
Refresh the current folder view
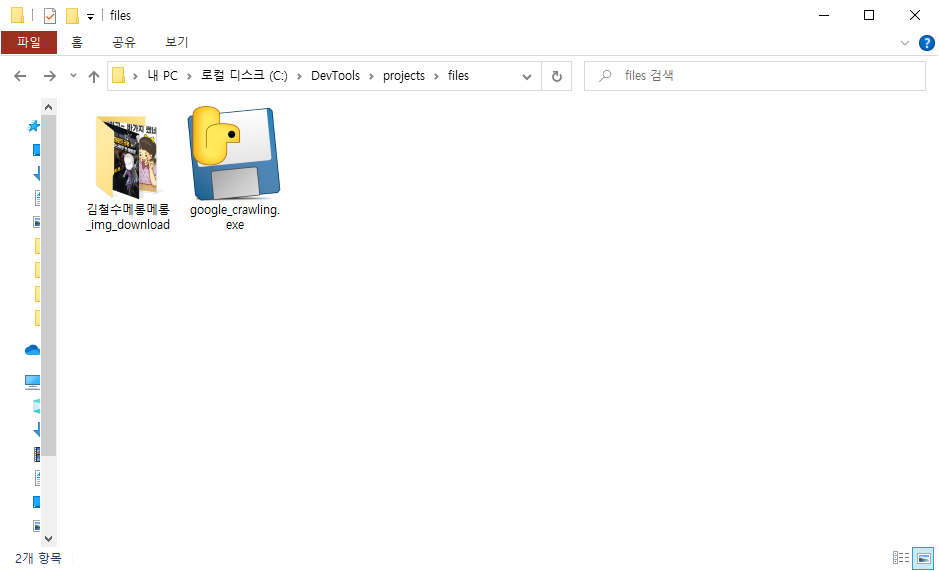point(557,76)
